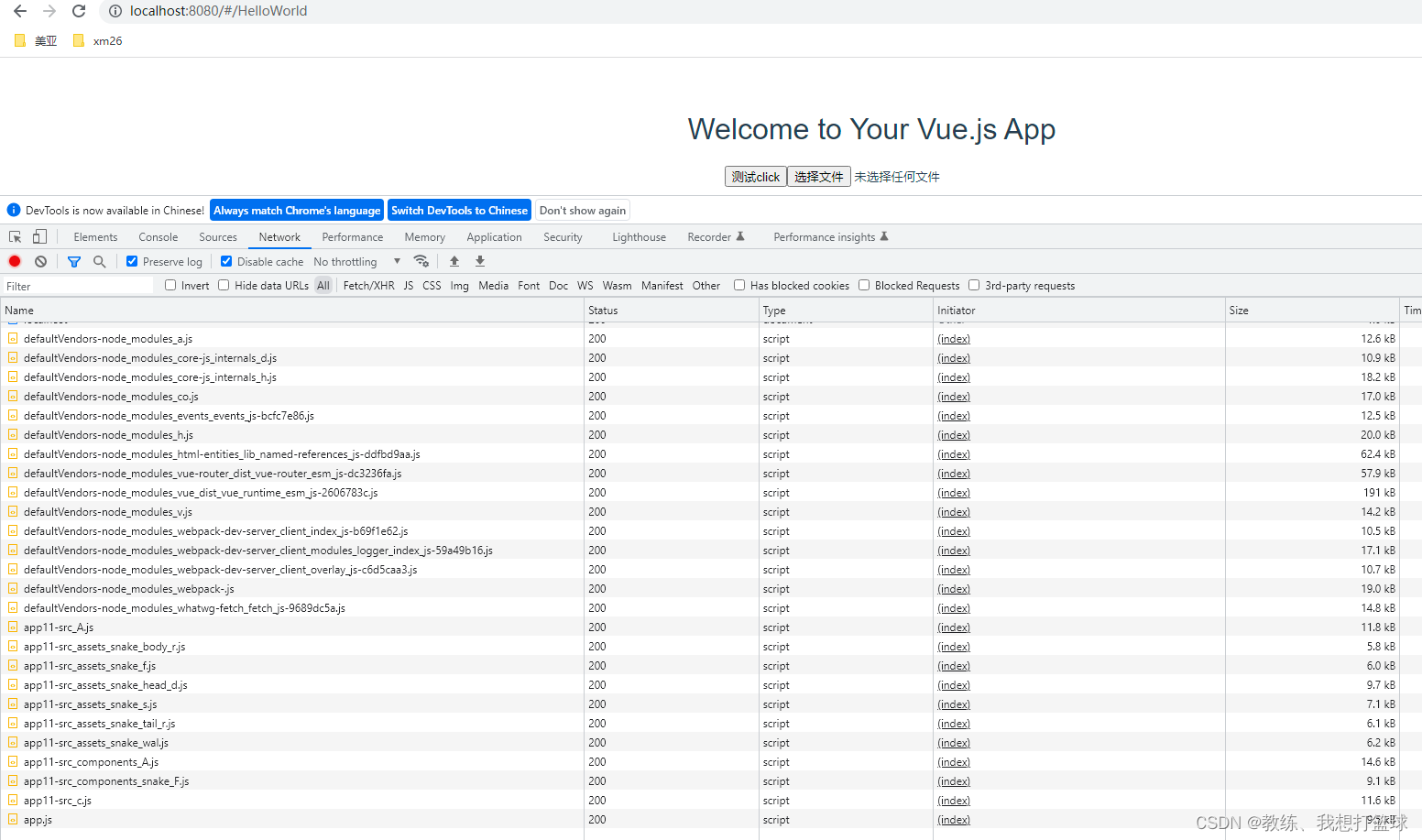Click the 选择文件 file chooser button

pyautogui.click(x=819, y=177)
